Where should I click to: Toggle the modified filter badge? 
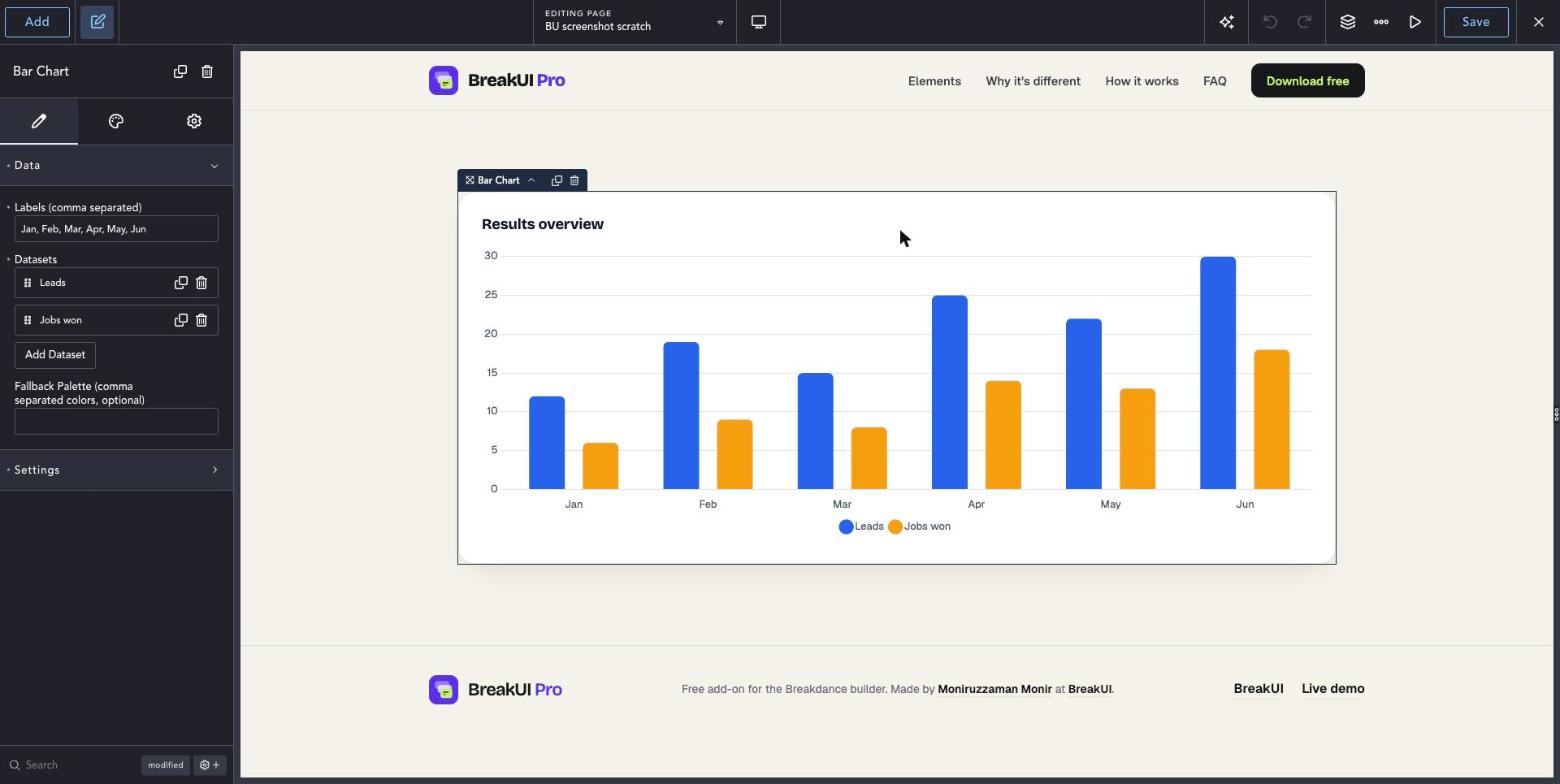[166, 765]
